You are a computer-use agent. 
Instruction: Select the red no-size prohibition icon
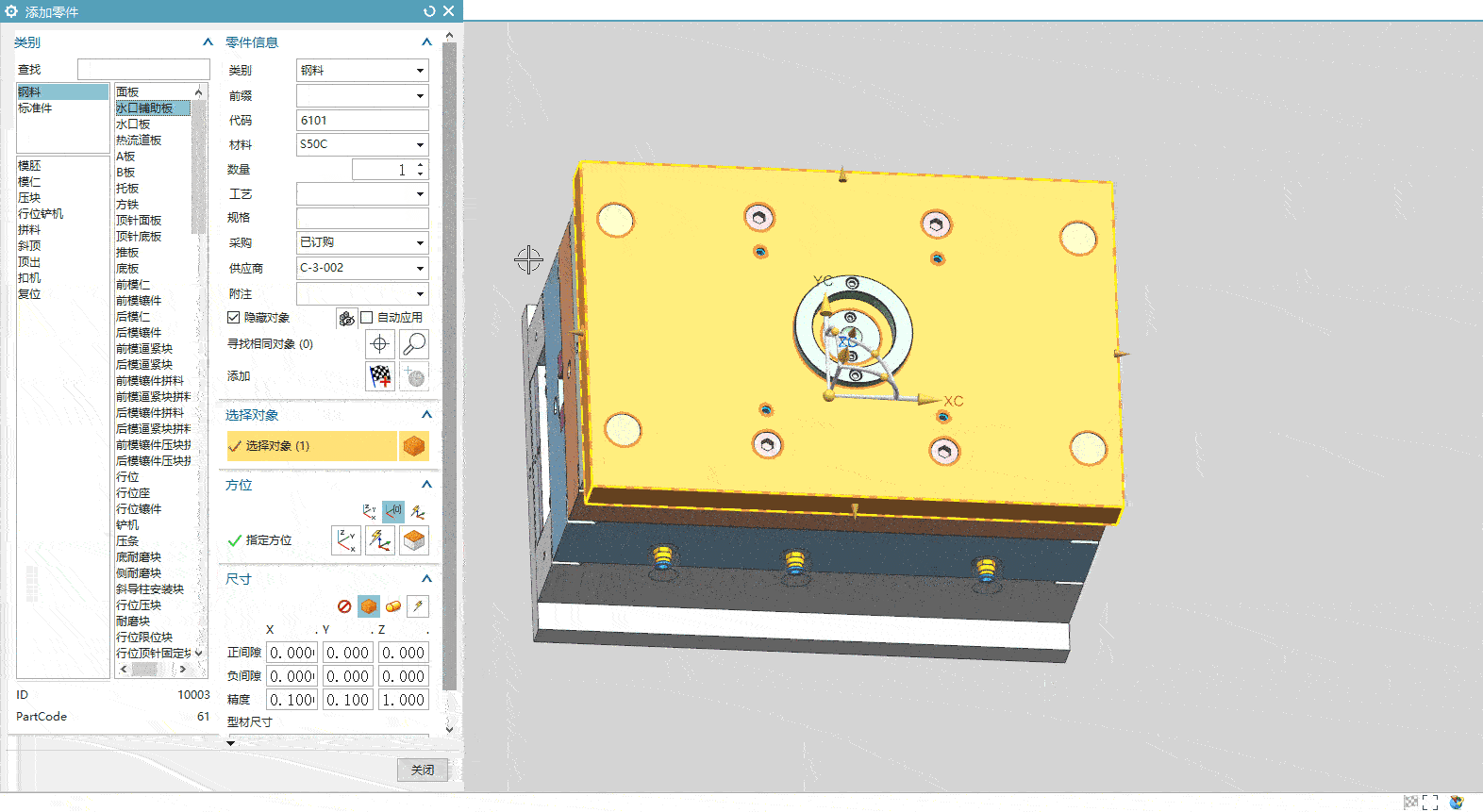[x=344, y=606]
